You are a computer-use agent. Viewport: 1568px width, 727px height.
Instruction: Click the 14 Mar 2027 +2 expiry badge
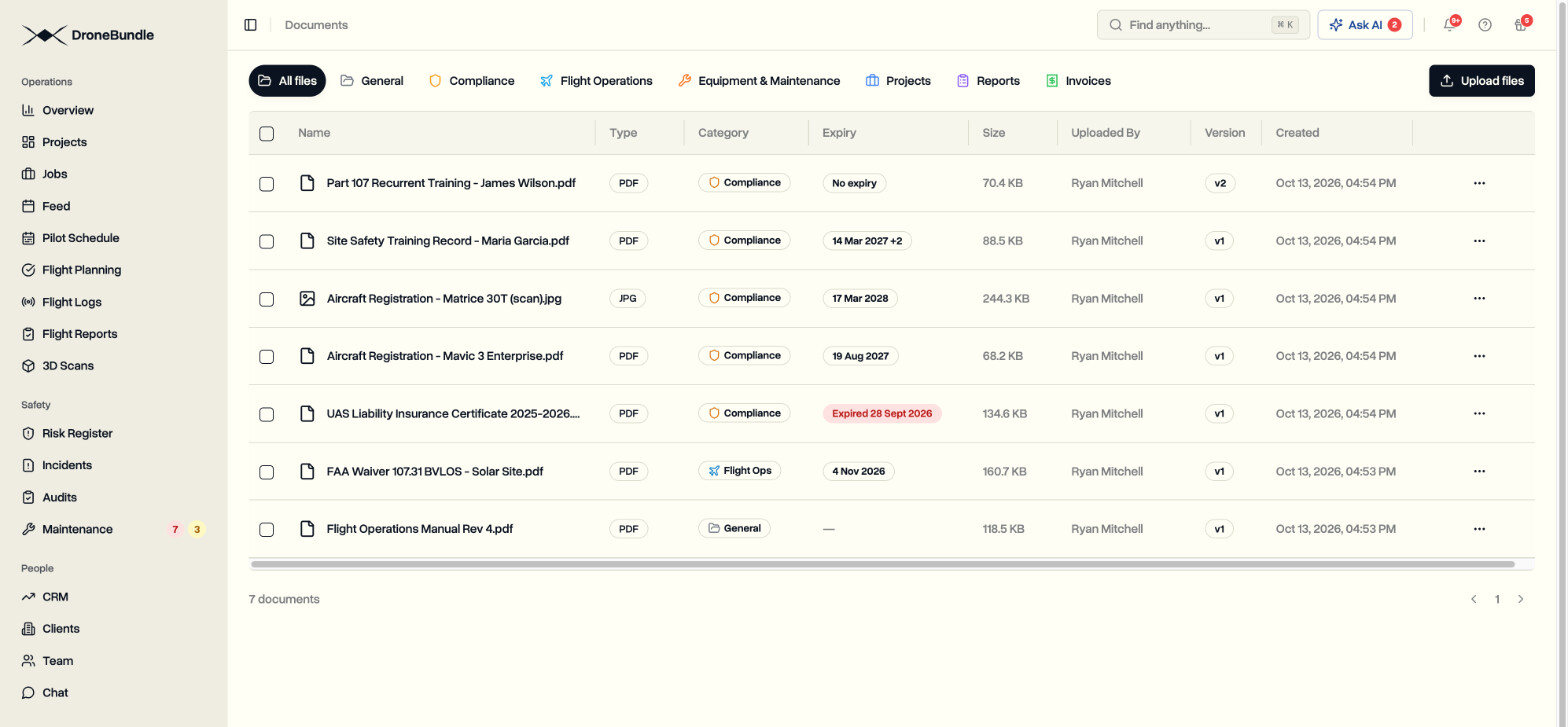(867, 241)
